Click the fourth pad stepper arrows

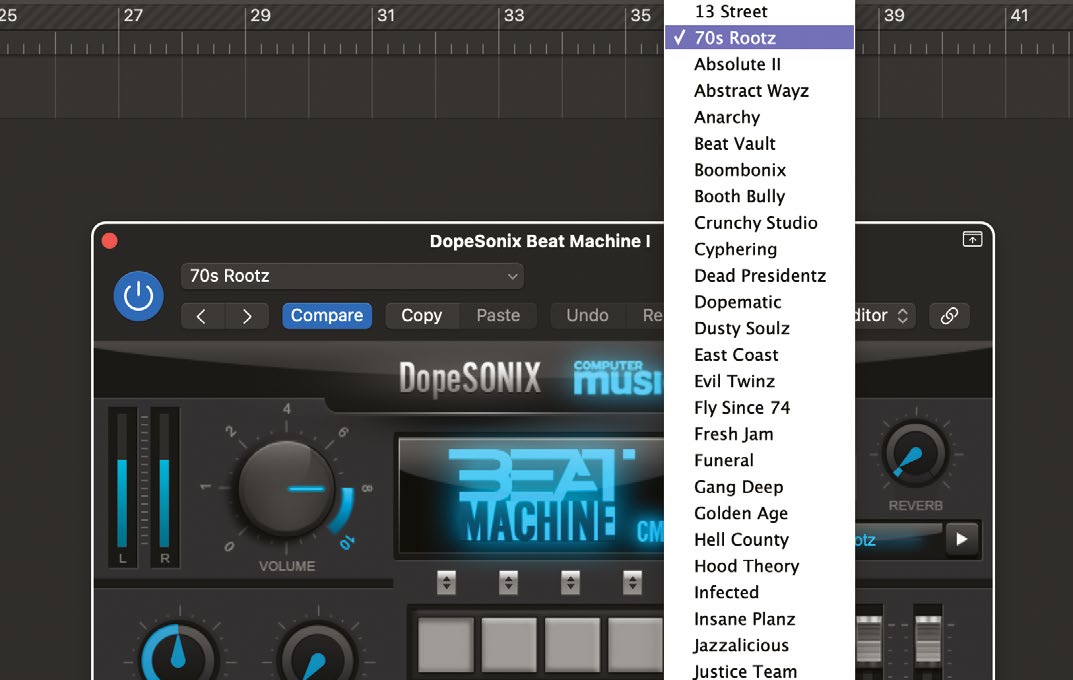(x=632, y=582)
